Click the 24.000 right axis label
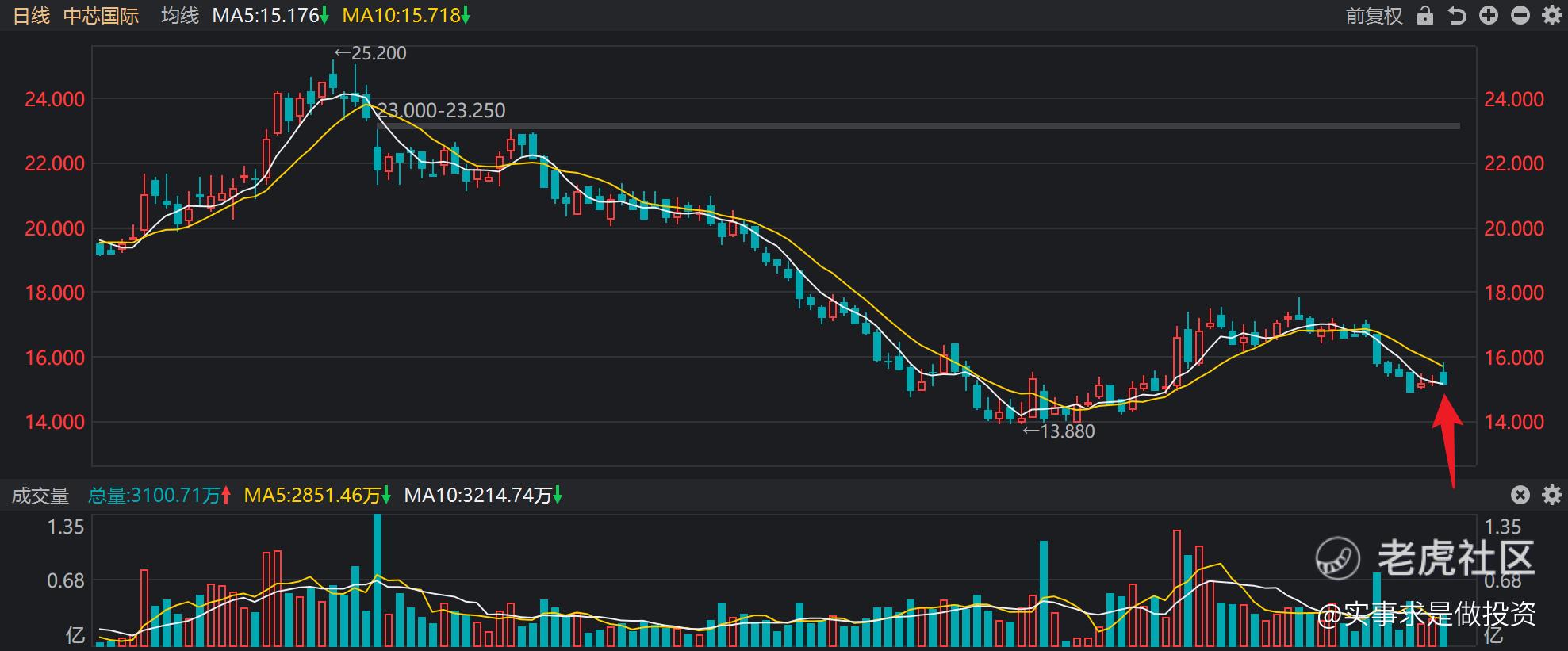 coord(1514,99)
